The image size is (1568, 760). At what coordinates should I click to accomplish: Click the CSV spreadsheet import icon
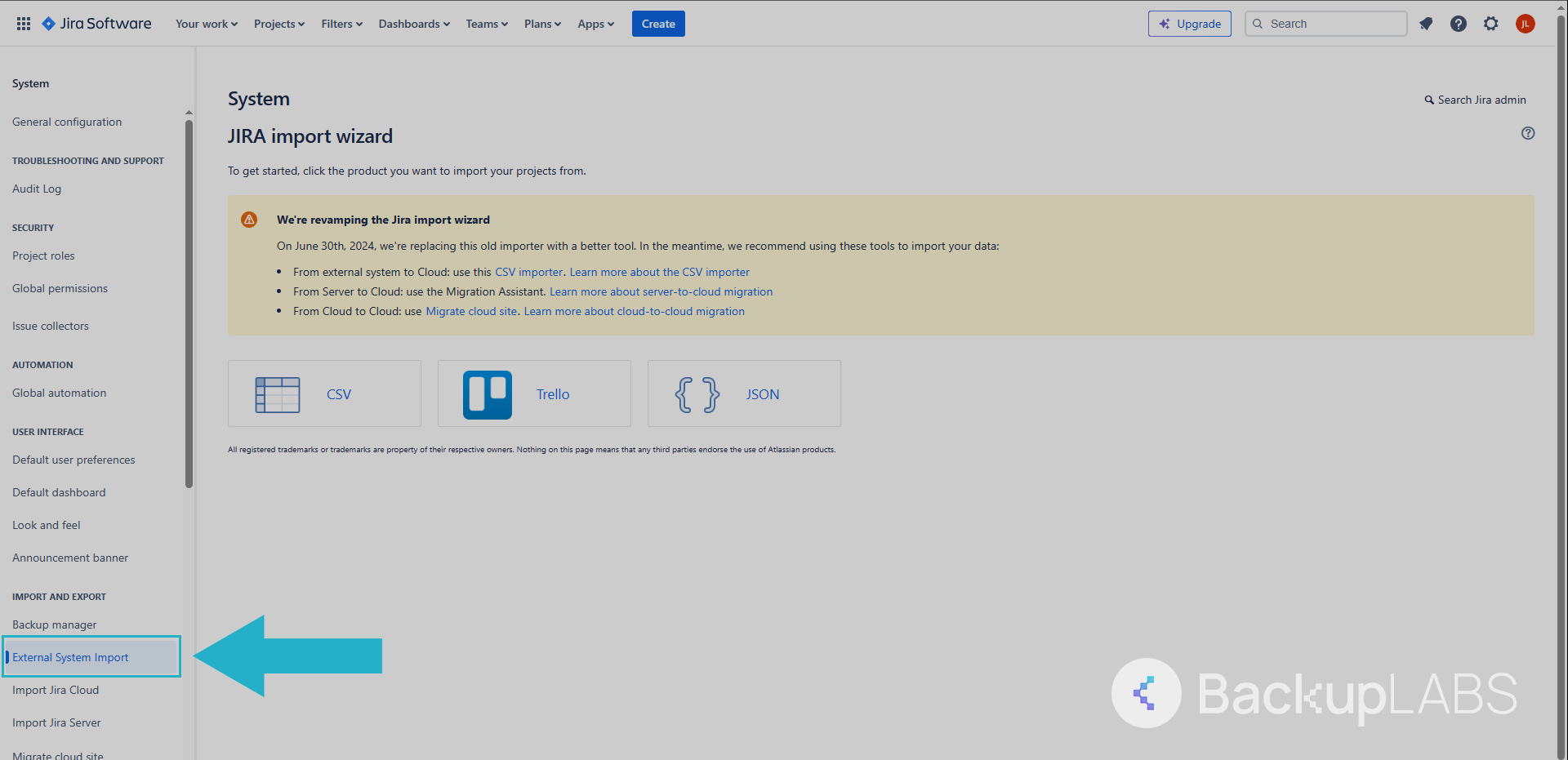click(278, 394)
